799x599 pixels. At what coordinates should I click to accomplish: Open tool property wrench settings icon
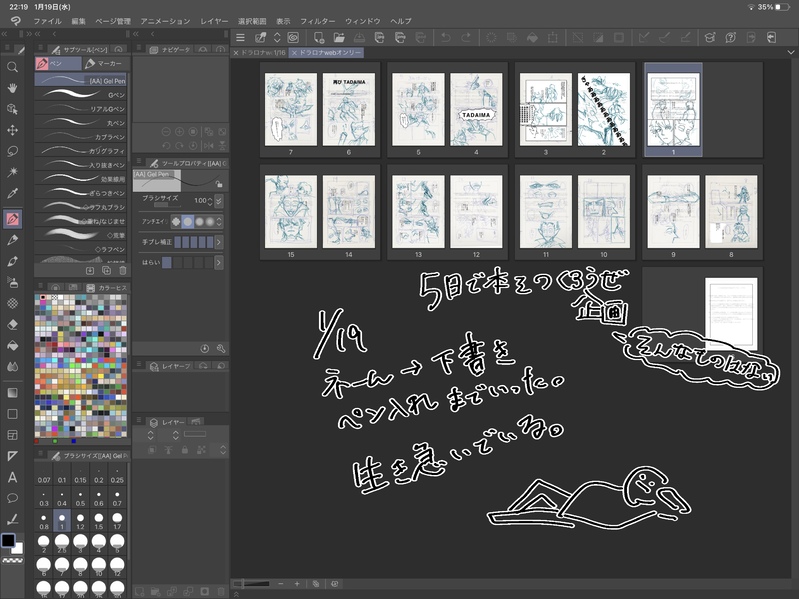221,349
